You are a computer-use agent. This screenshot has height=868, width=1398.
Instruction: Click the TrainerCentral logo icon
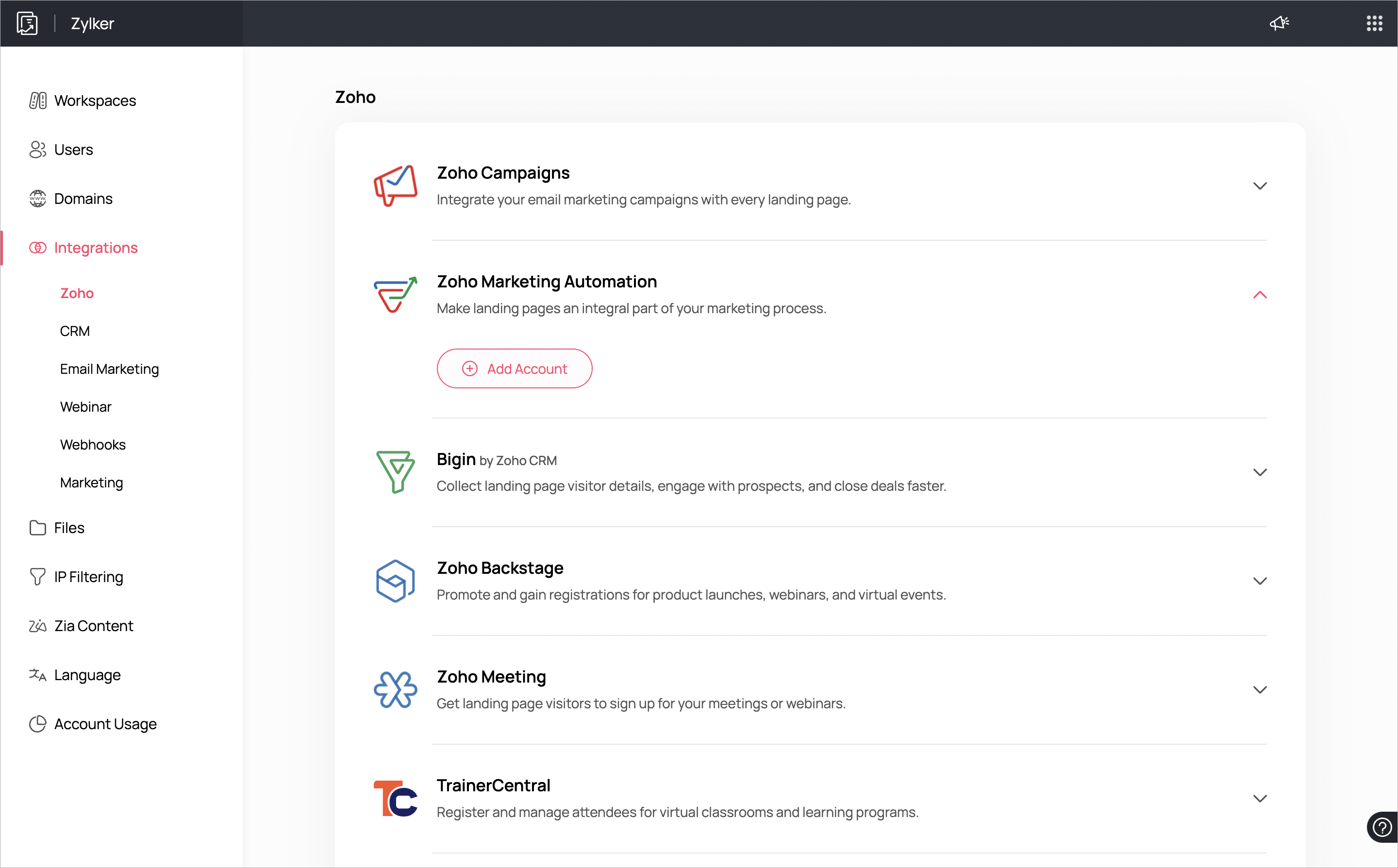pyautogui.click(x=395, y=798)
